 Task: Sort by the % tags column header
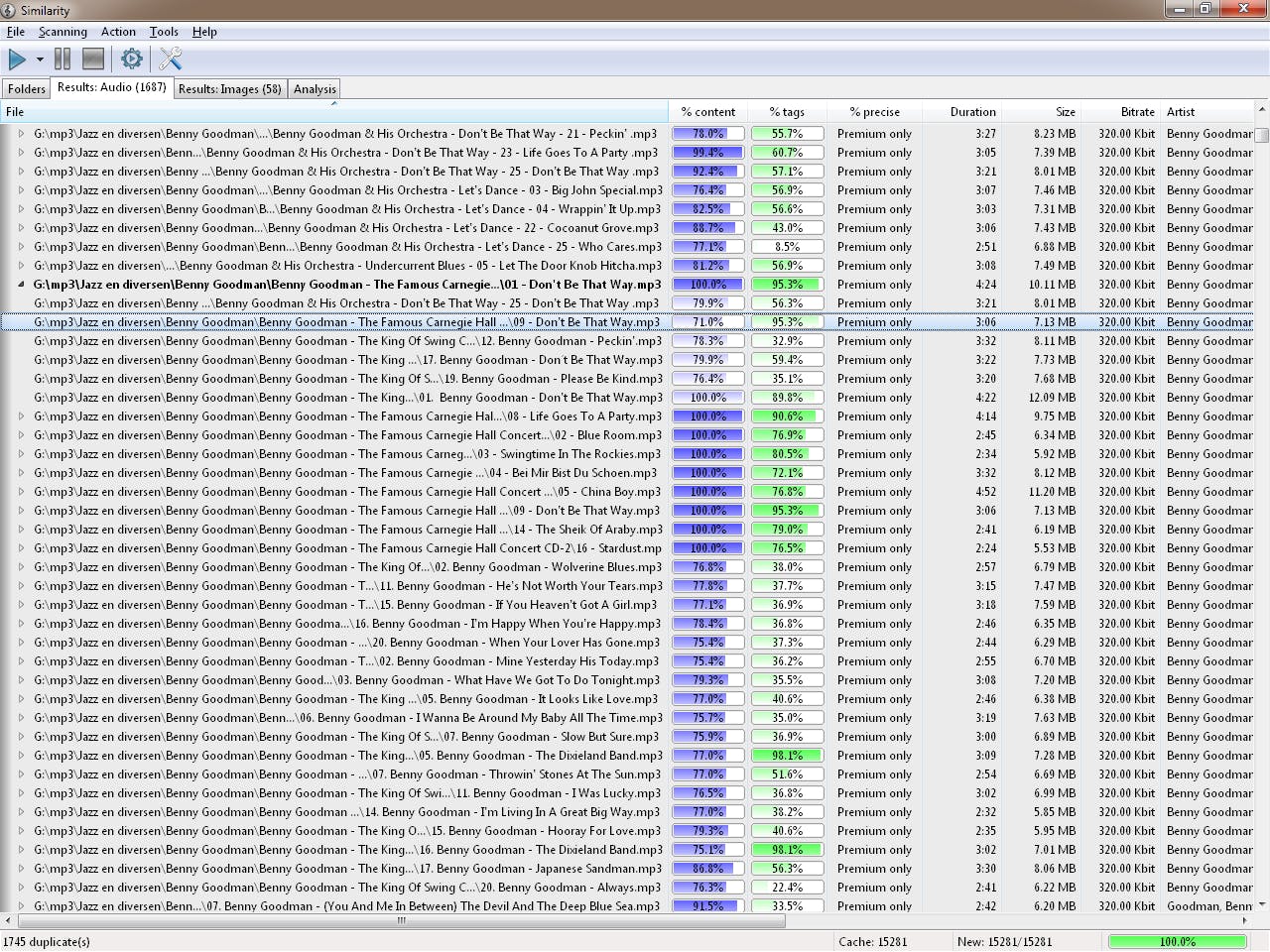point(787,112)
